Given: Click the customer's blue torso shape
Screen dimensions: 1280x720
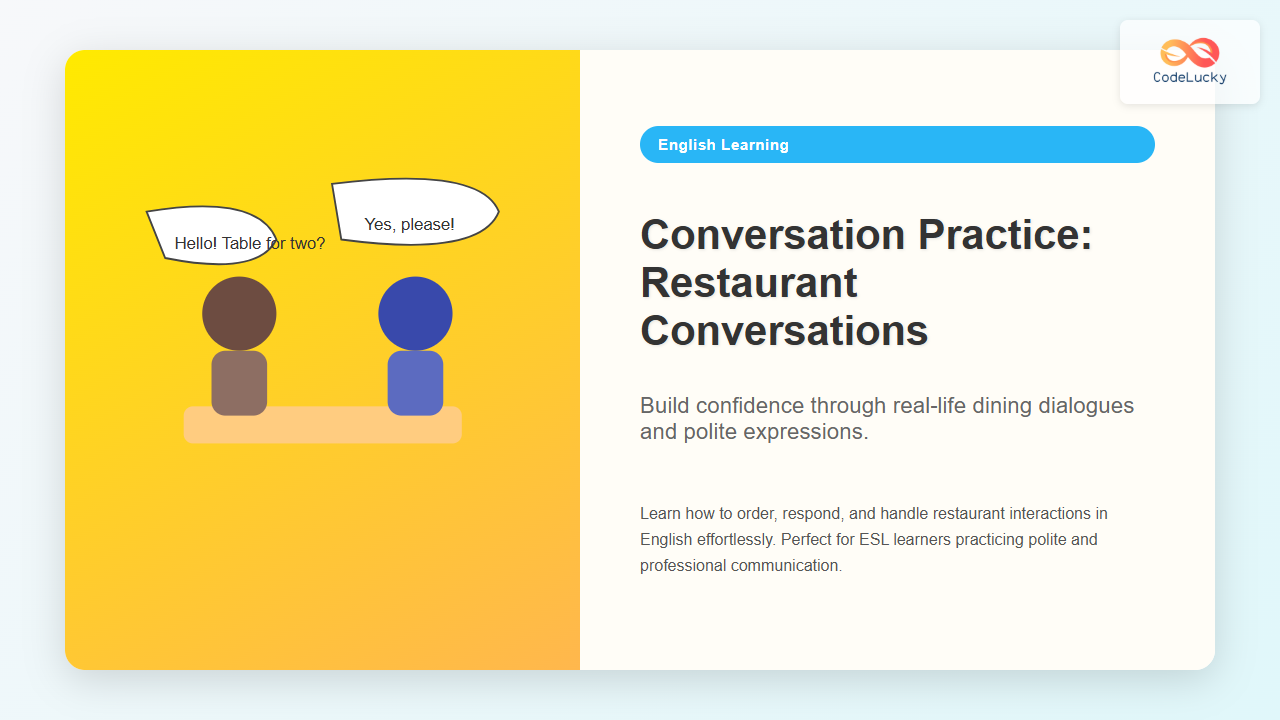Looking at the screenshot, I should (x=415, y=383).
